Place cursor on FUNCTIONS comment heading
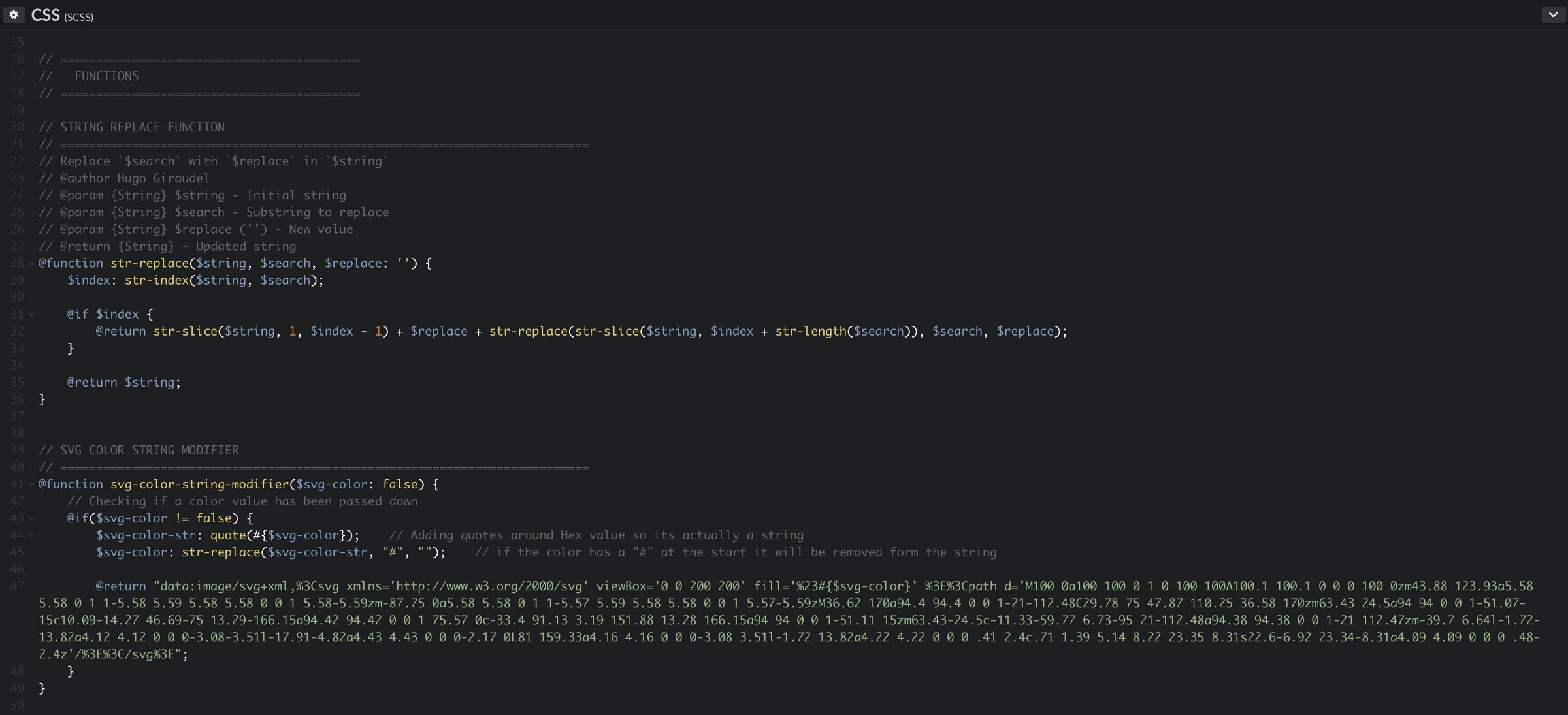This screenshot has width=1568, height=715. coord(106,76)
